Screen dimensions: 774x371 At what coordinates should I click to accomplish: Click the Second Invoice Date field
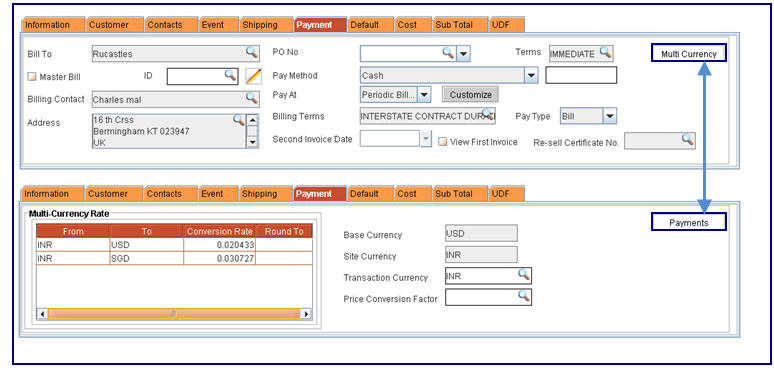(x=390, y=139)
